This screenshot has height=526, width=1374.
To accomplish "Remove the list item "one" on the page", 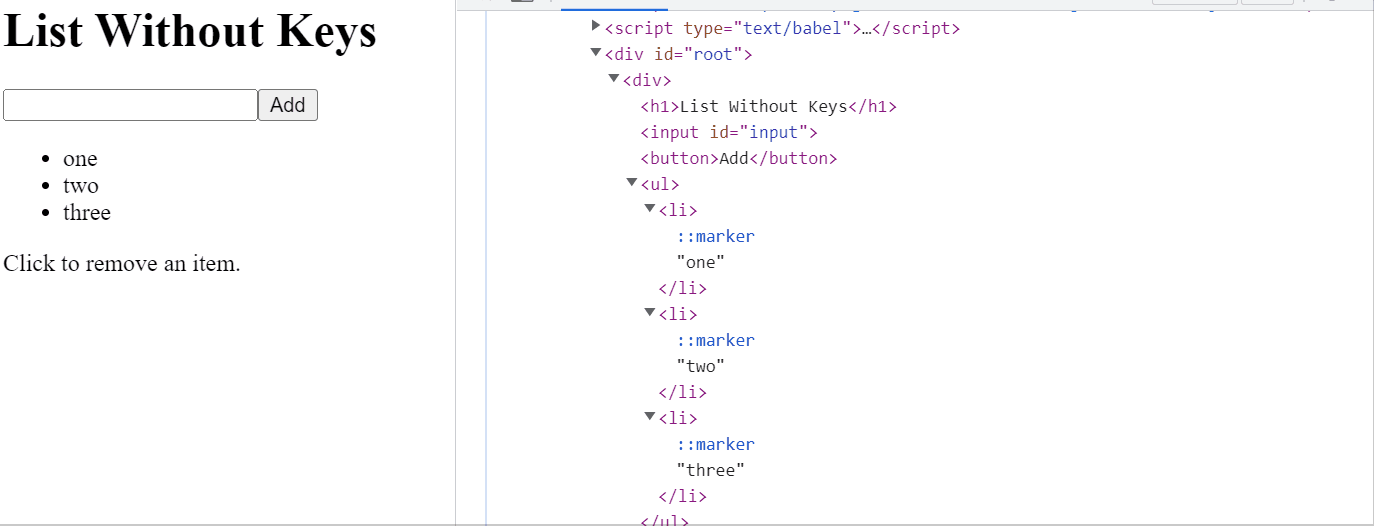I will point(80,159).
